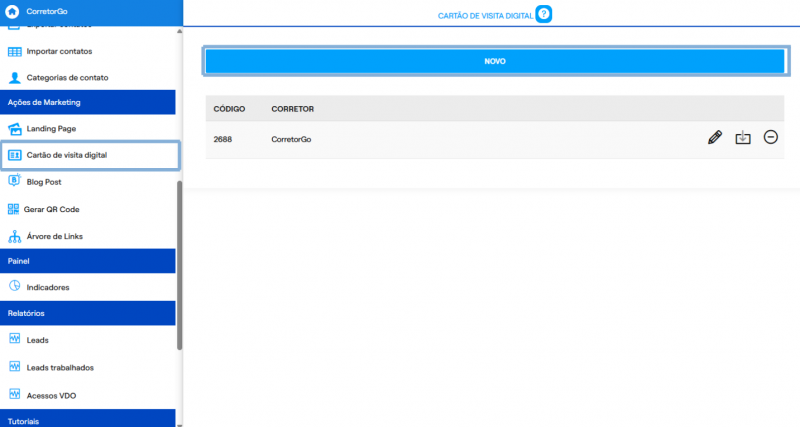This screenshot has height=427, width=800.
Task: Create a new card with NOVO button
Action: (495, 61)
